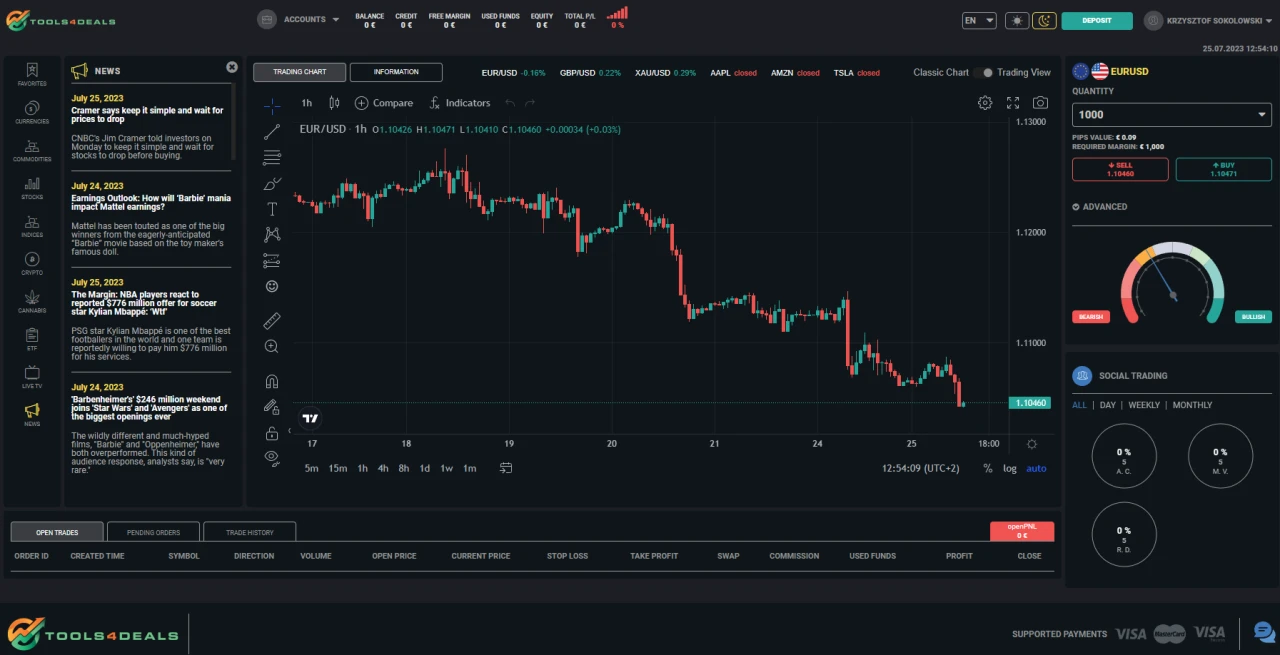Switch to the Trading Chart tab
Image resolution: width=1280 pixels, height=655 pixels.
point(300,72)
